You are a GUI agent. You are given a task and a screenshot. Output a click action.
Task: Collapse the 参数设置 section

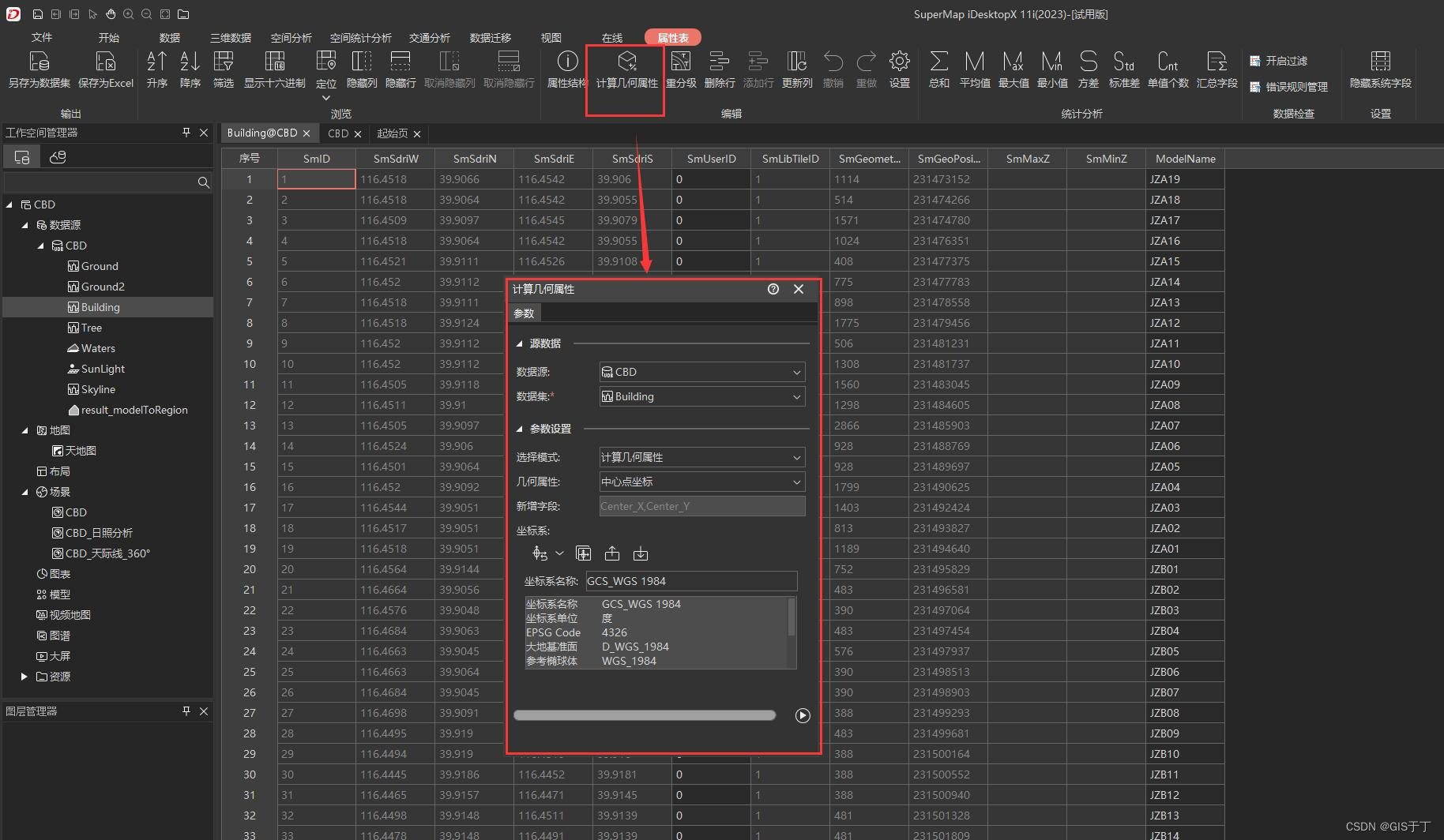[x=520, y=429]
